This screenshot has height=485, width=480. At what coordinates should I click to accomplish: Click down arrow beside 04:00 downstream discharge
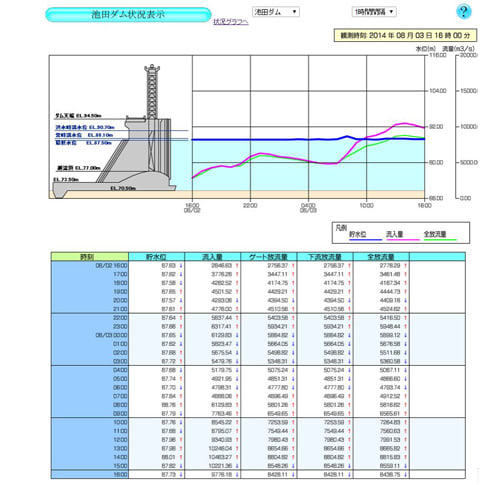349,370
